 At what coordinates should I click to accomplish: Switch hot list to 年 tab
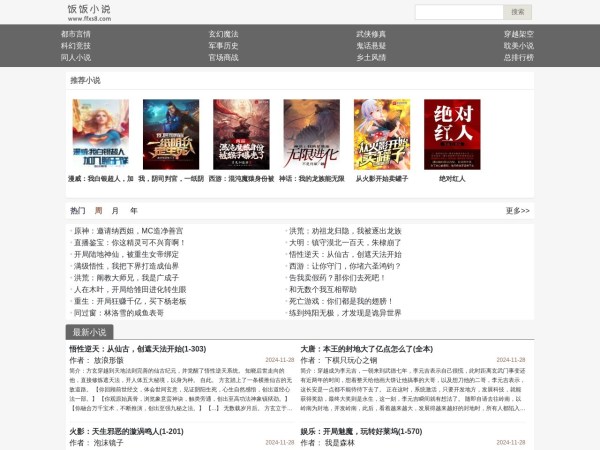coord(133,211)
